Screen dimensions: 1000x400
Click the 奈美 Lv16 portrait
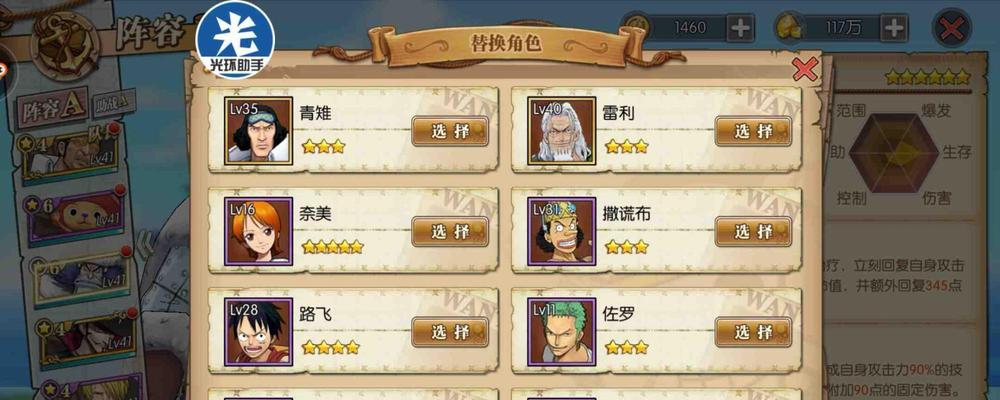pyautogui.click(x=258, y=231)
